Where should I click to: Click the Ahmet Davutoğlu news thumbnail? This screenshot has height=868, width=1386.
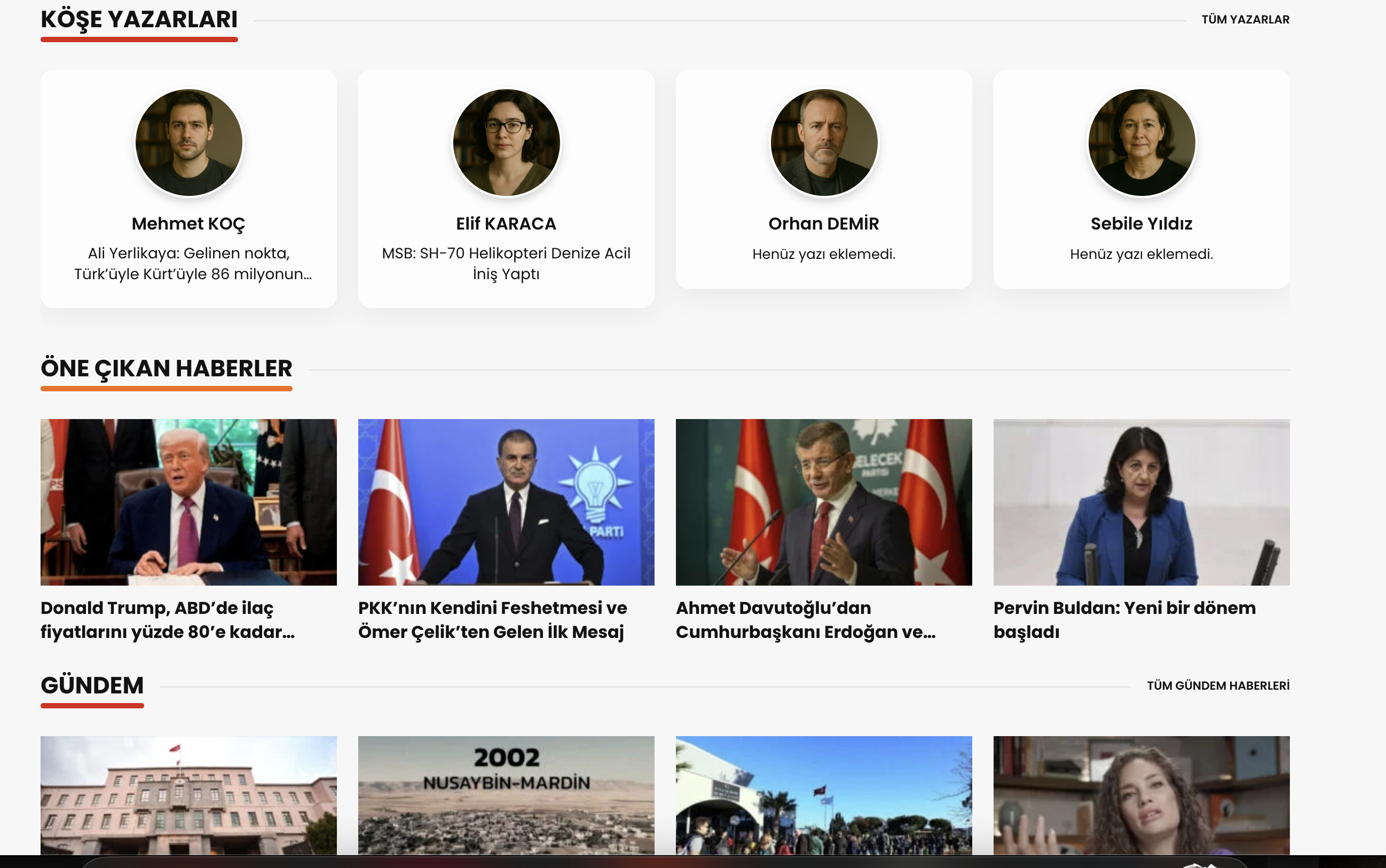tap(823, 502)
